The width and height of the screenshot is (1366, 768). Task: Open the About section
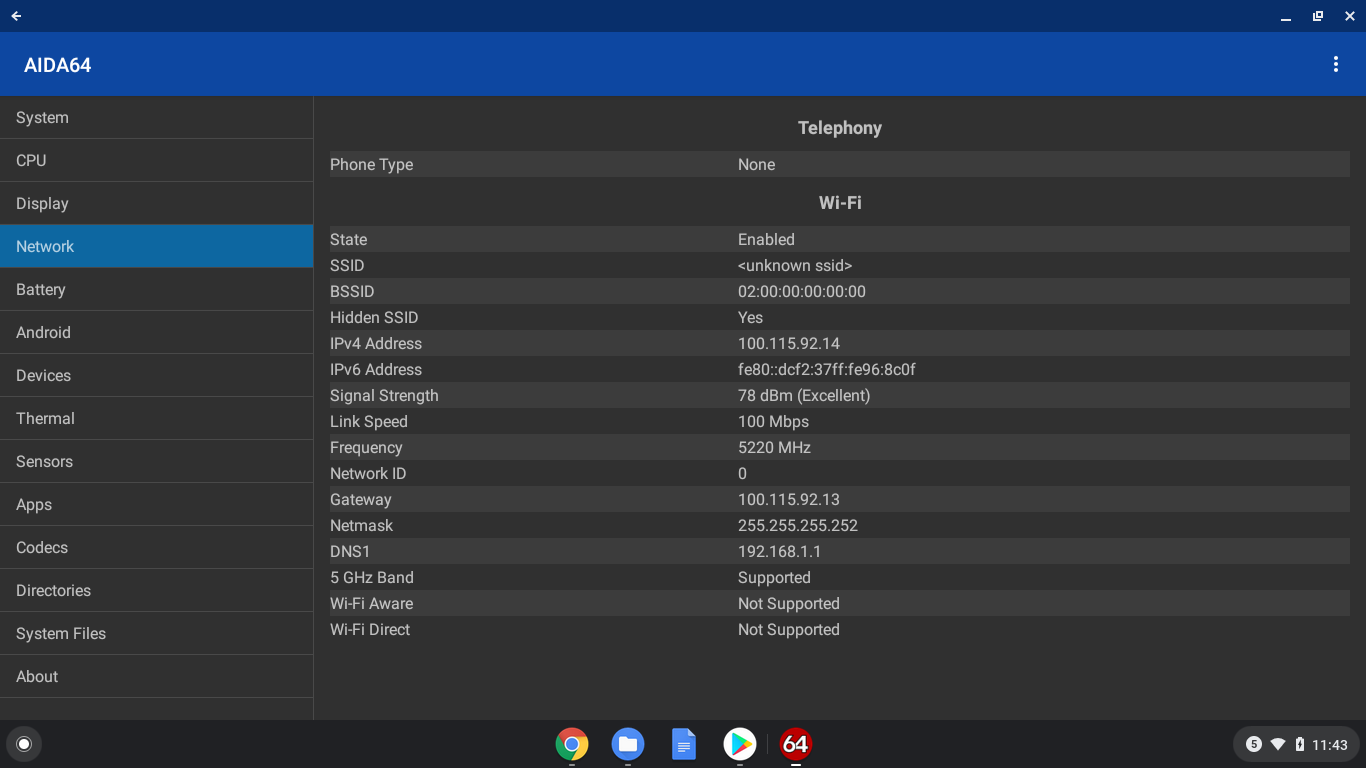(x=157, y=676)
